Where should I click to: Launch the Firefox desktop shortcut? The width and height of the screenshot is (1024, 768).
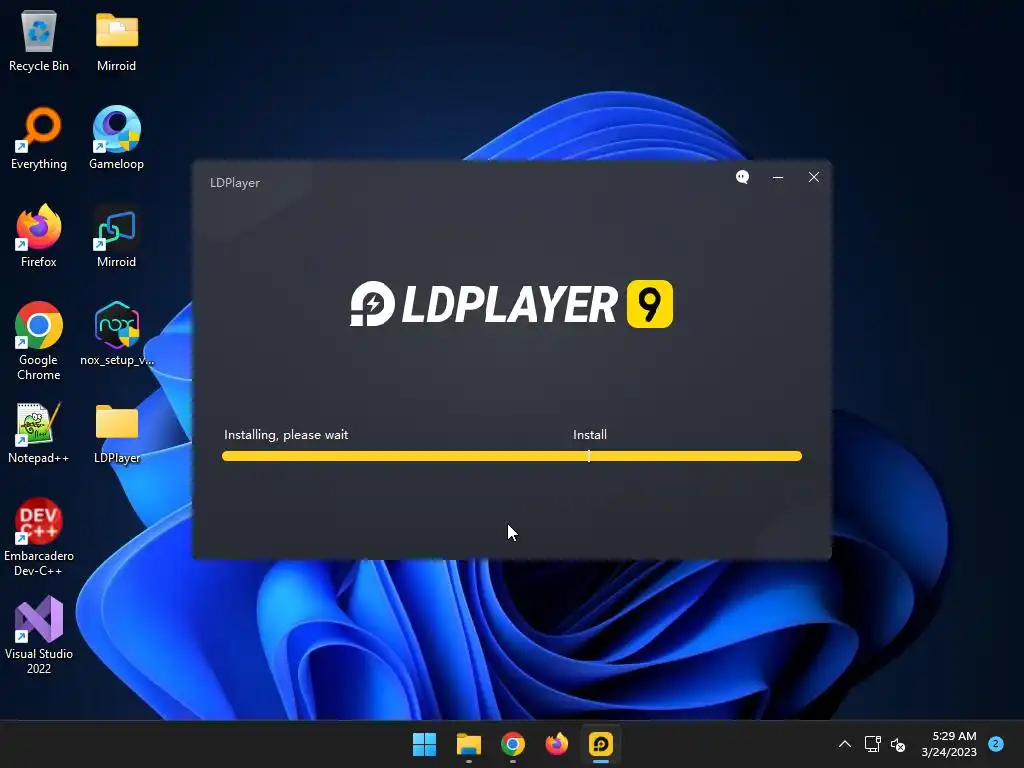click(x=39, y=236)
